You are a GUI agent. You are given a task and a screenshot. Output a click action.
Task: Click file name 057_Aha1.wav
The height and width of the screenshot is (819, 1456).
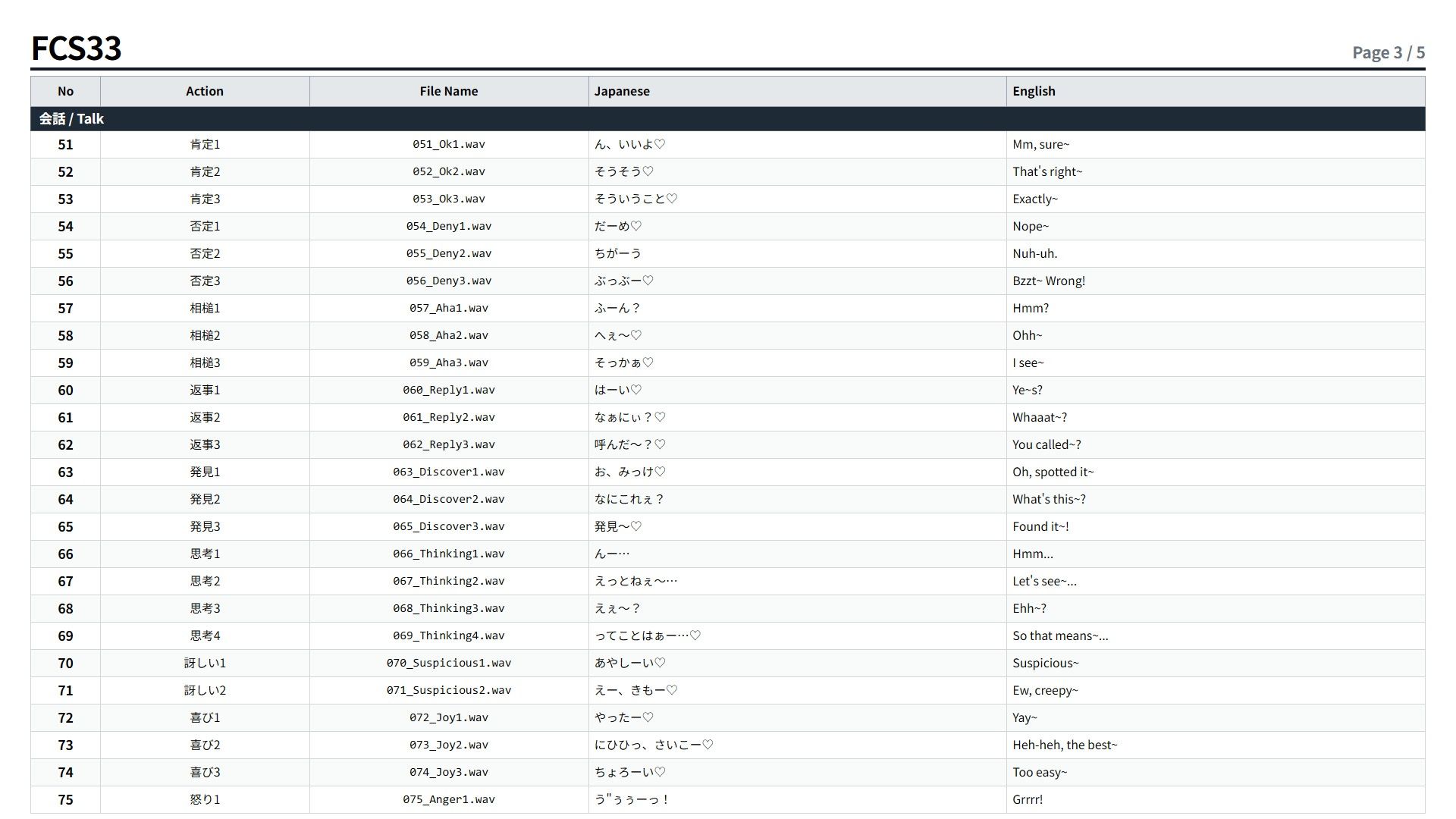coord(449,308)
